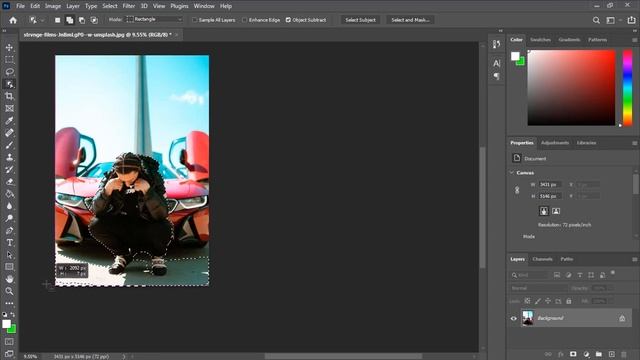Choose New Selection mode button

point(58,20)
